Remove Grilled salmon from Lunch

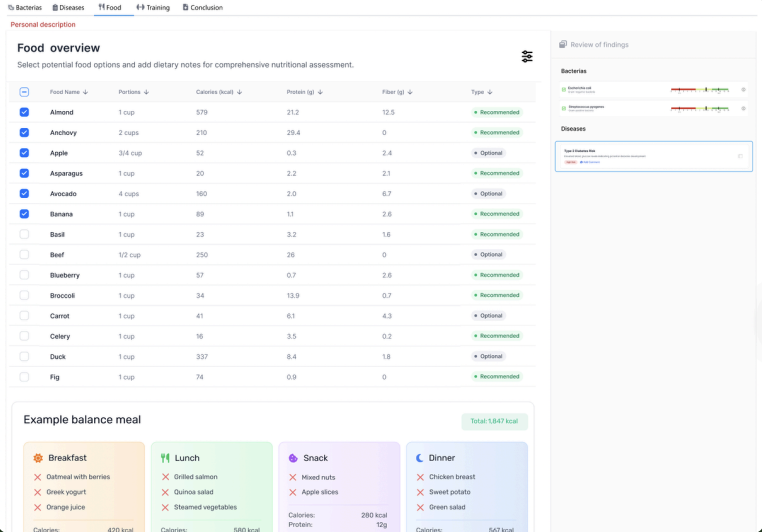tap(166, 477)
